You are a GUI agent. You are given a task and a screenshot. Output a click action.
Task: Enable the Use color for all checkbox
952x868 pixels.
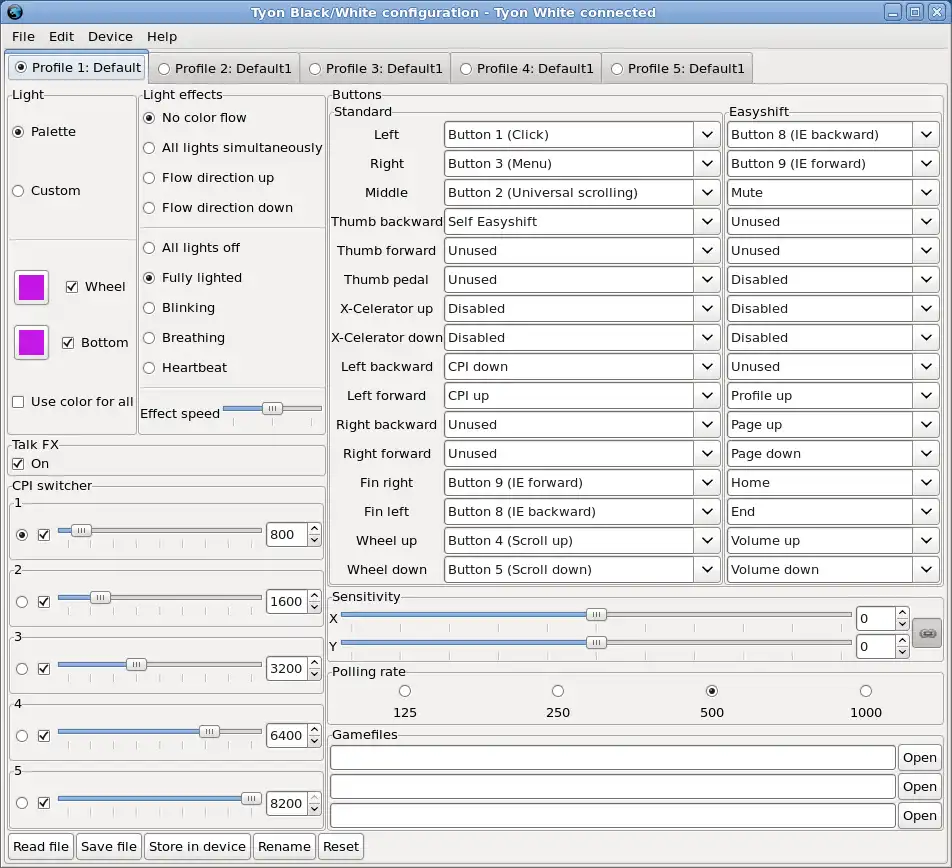tap(18, 402)
